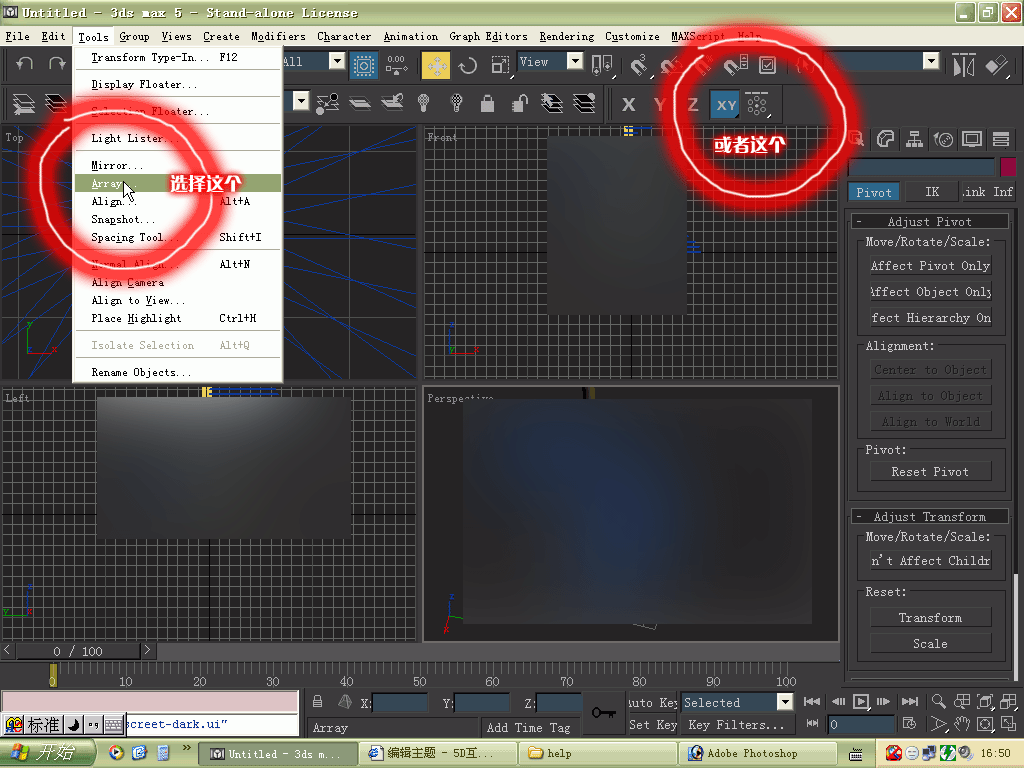The height and width of the screenshot is (768, 1024).
Task: Click the Reset Pivot button
Action: click(x=930, y=472)
